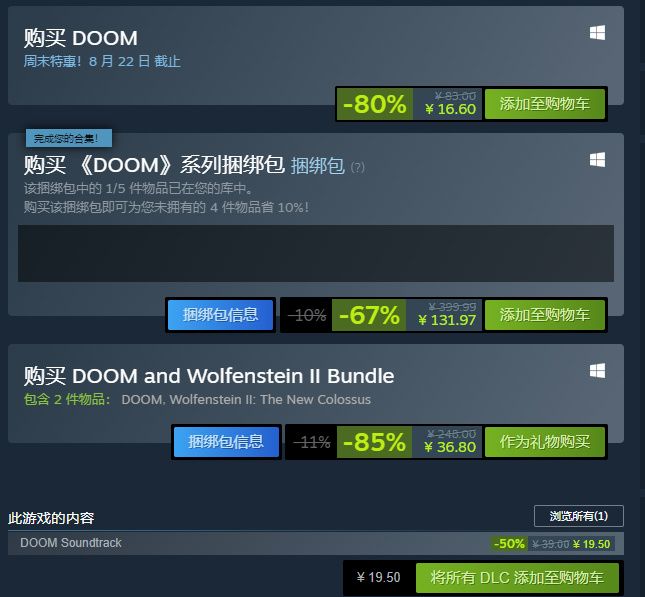Viewport: 645px width, 597px height.
Task: Click Windows icon in DOOM purchase box
Action: 597,33
